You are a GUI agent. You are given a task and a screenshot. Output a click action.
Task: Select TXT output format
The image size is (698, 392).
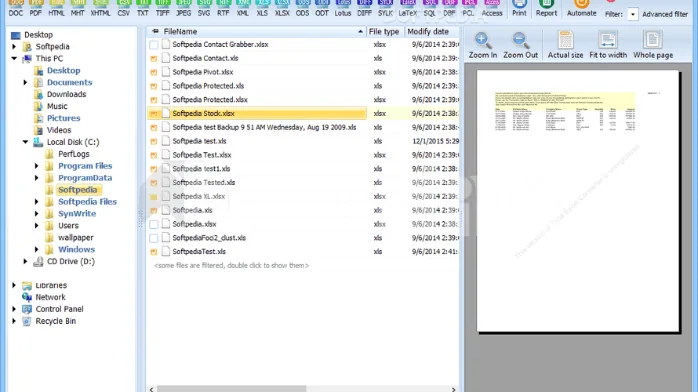pyautogui.click(x=142, y=8)
